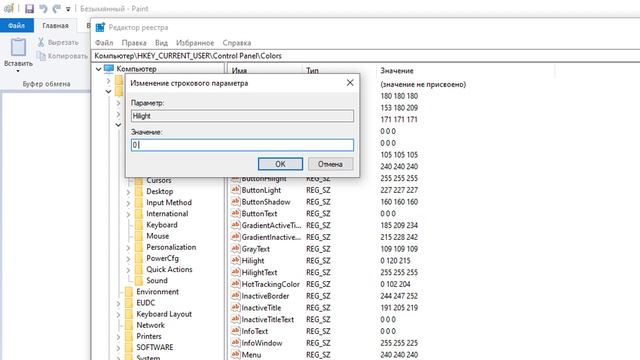Close the Изменение строкового параметра dialog

pos(350,83)
